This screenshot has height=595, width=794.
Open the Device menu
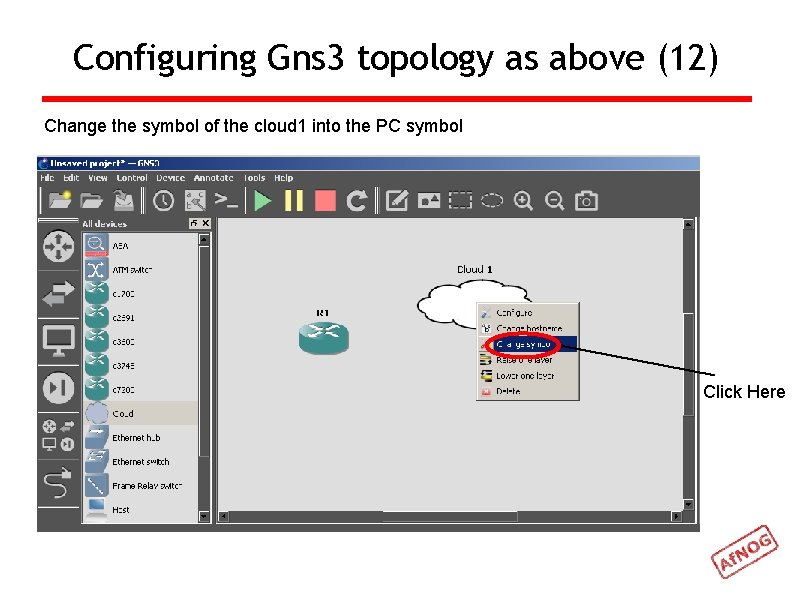[170, 178]
